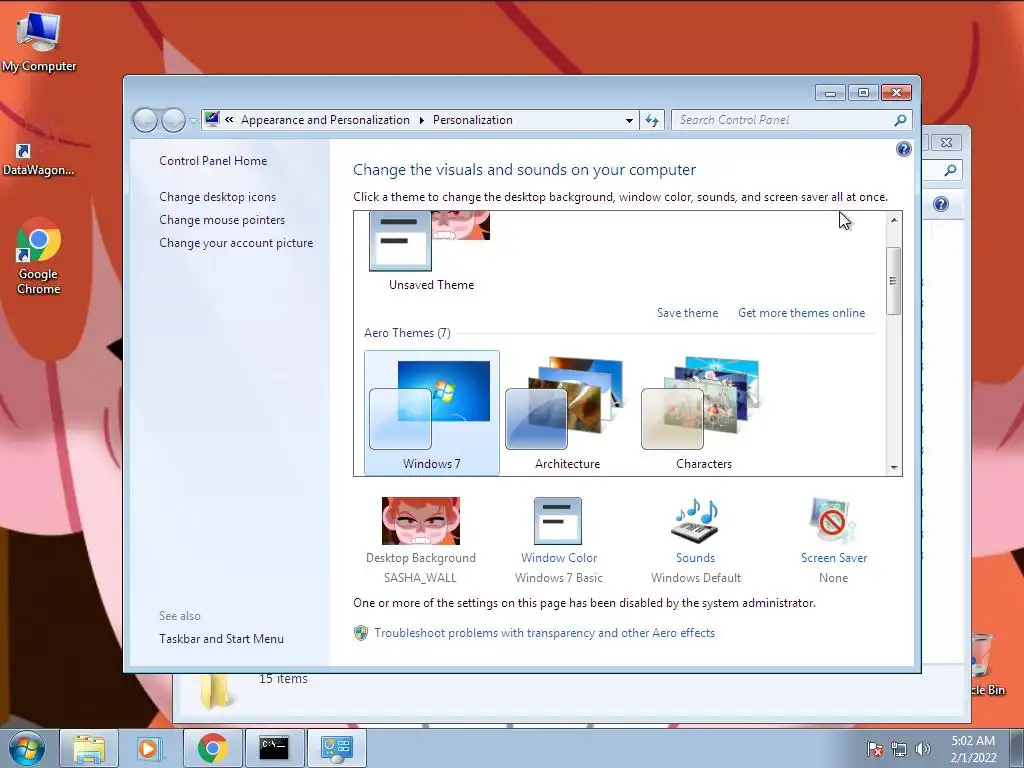Click the '15 items' text in background window
Viewport: 1024px width, 768px height.
[x=283, y=679]
